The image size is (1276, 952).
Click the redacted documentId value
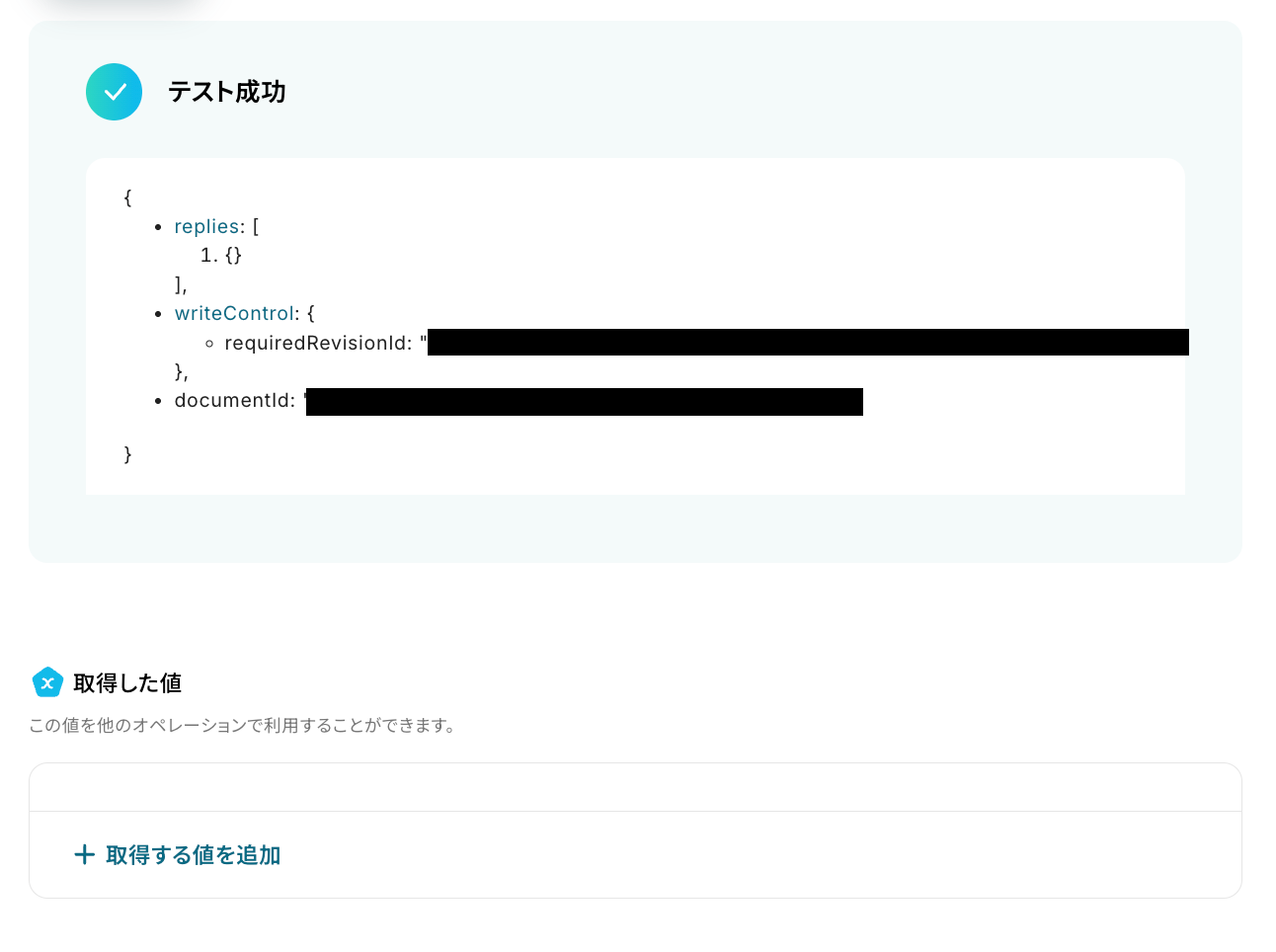pyautogui.click(x=585, y=402)
